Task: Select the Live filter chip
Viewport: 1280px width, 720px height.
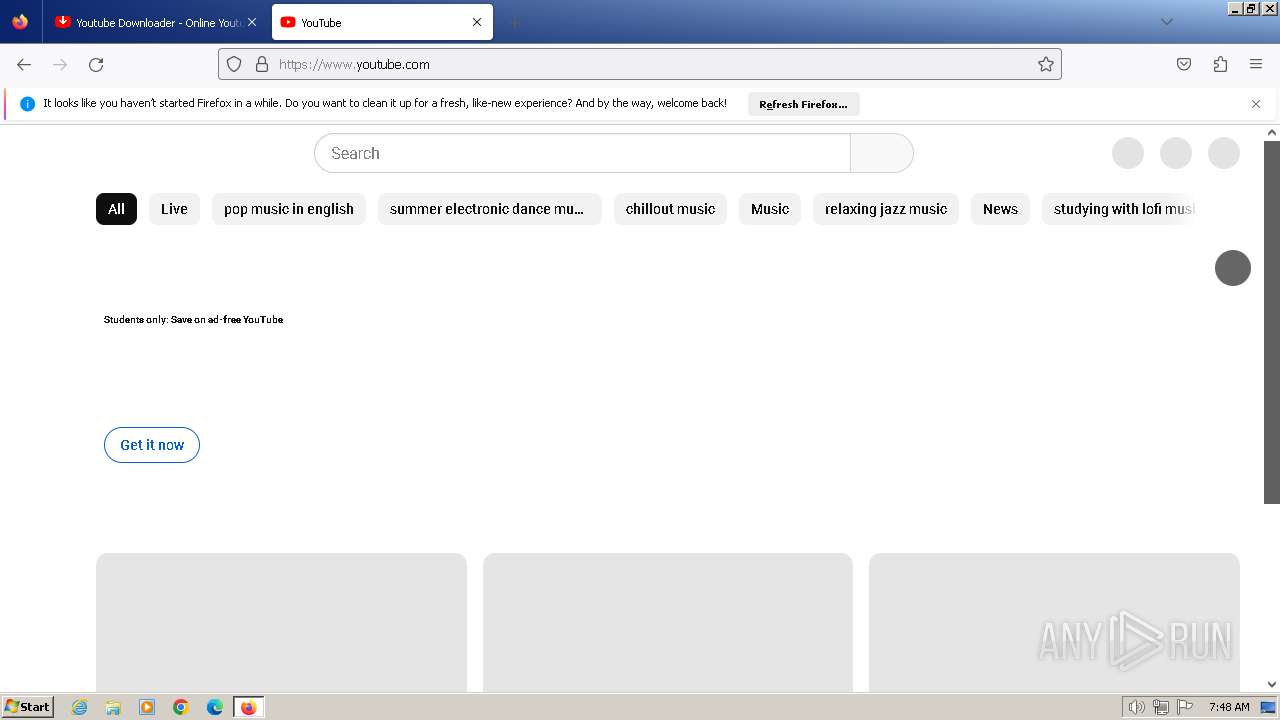Action: (174, 209)
